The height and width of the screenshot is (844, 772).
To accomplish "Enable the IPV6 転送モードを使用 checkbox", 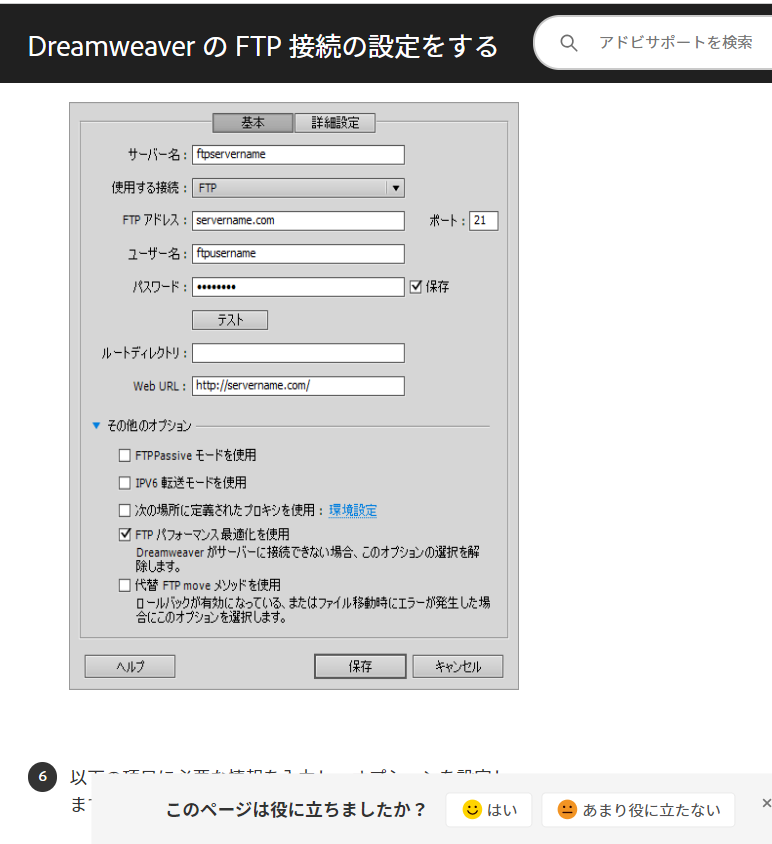I will tap(124, 483).
